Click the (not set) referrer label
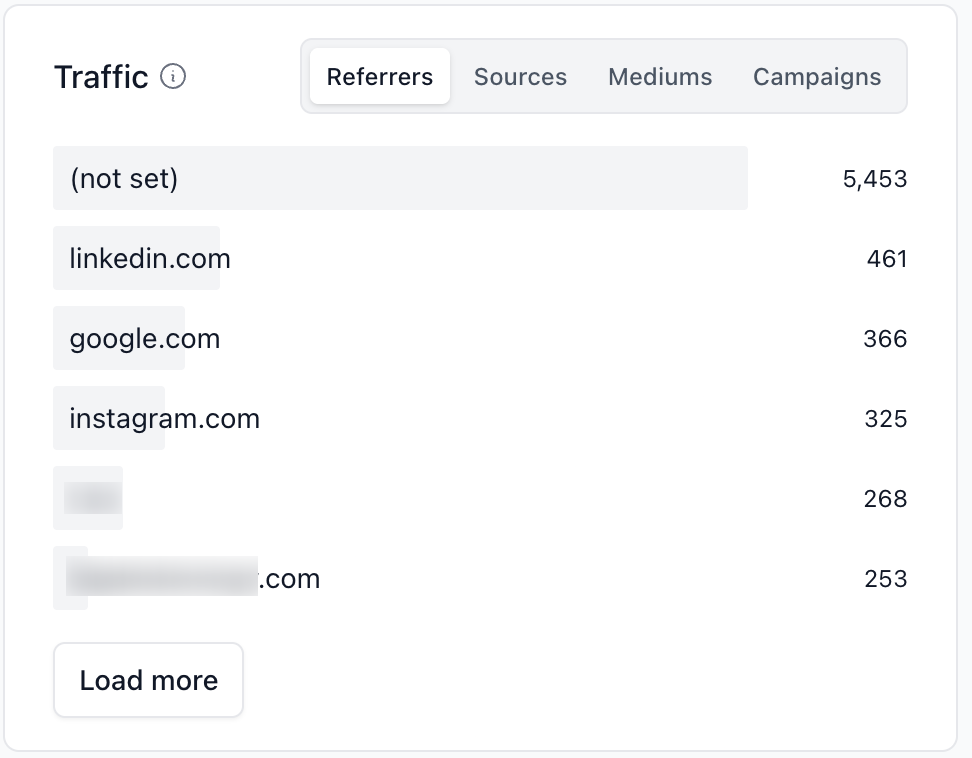The width and height of the screenshot is (972, 758). (123, 179)
